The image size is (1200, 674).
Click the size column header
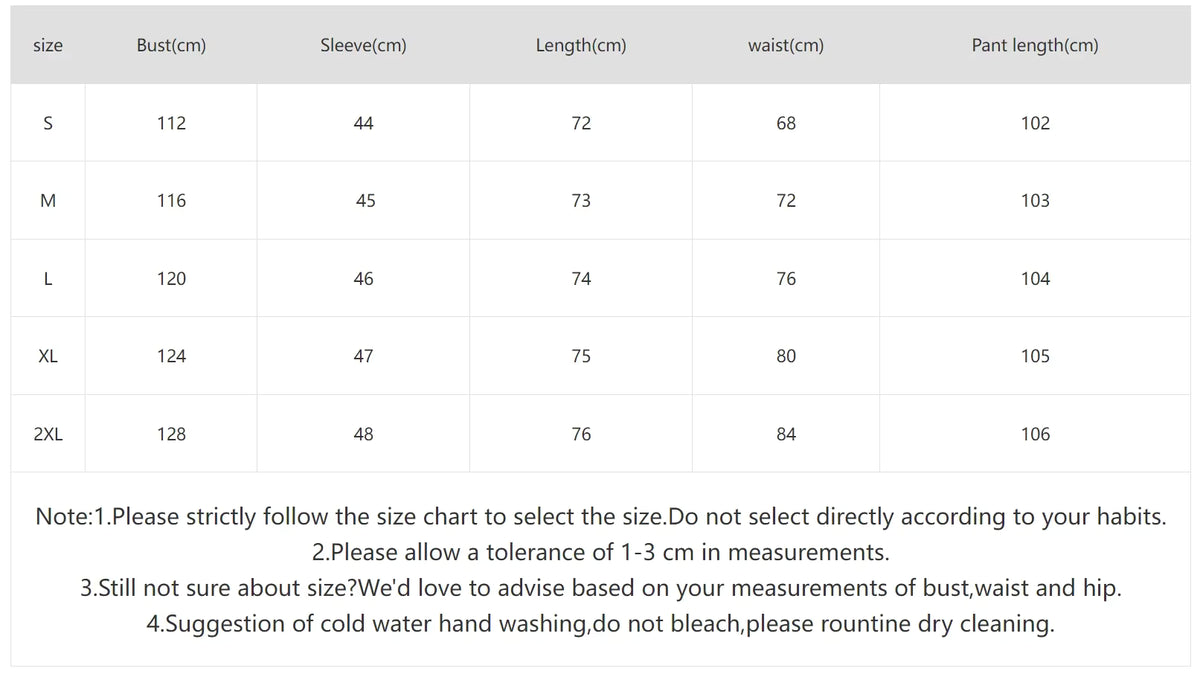pos(48,45)
